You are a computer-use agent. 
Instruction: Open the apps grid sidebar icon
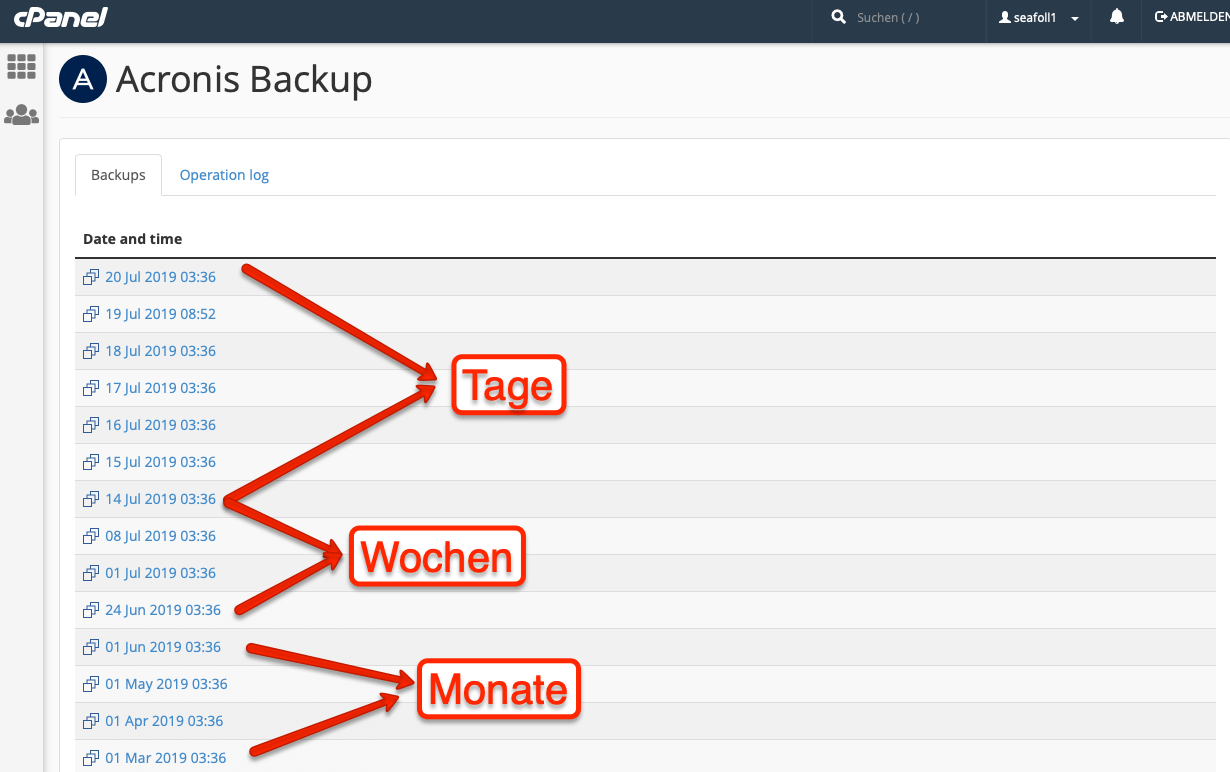pos(21,67)
